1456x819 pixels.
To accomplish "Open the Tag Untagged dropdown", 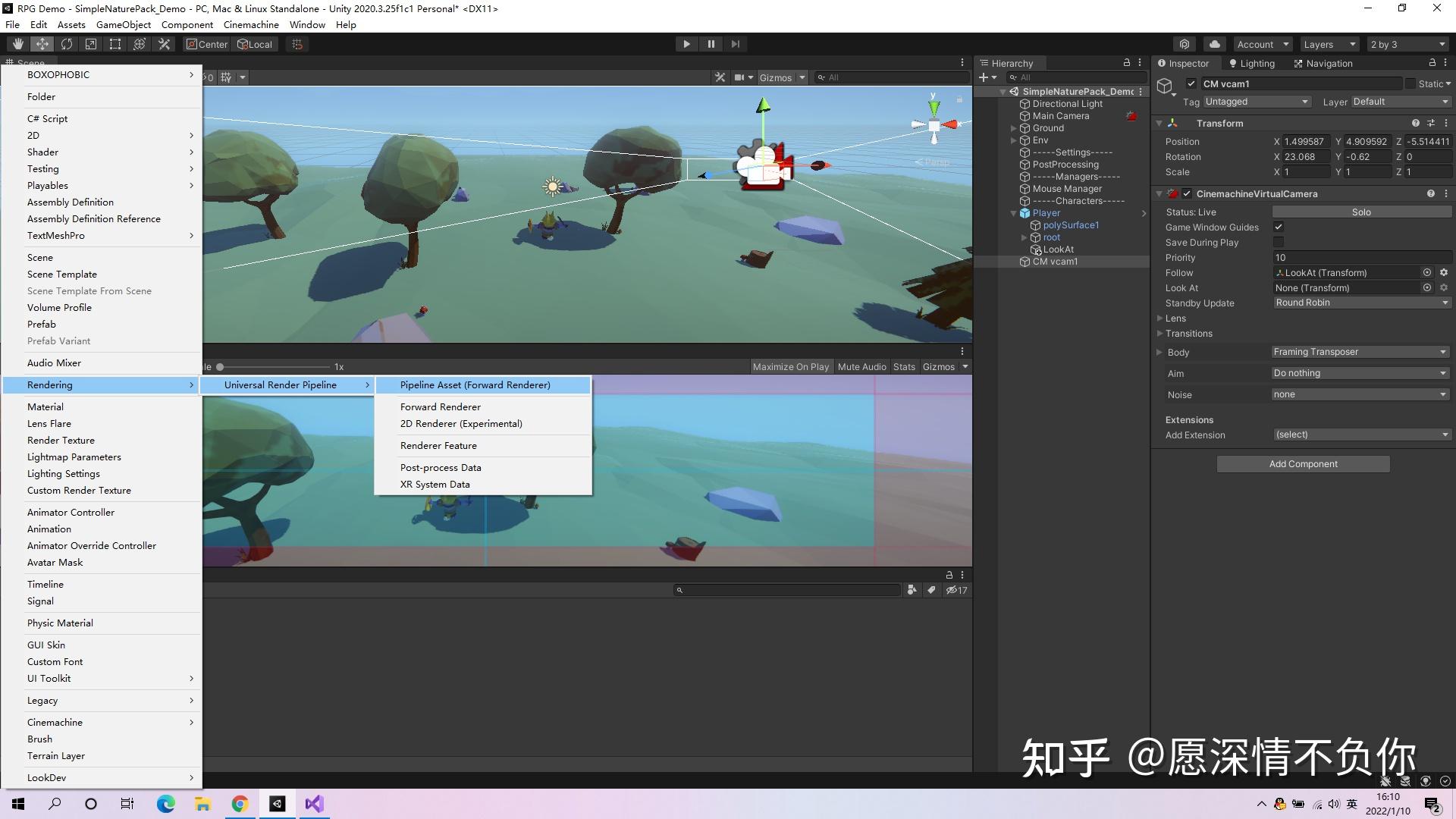I will (x=1257, y=102).
